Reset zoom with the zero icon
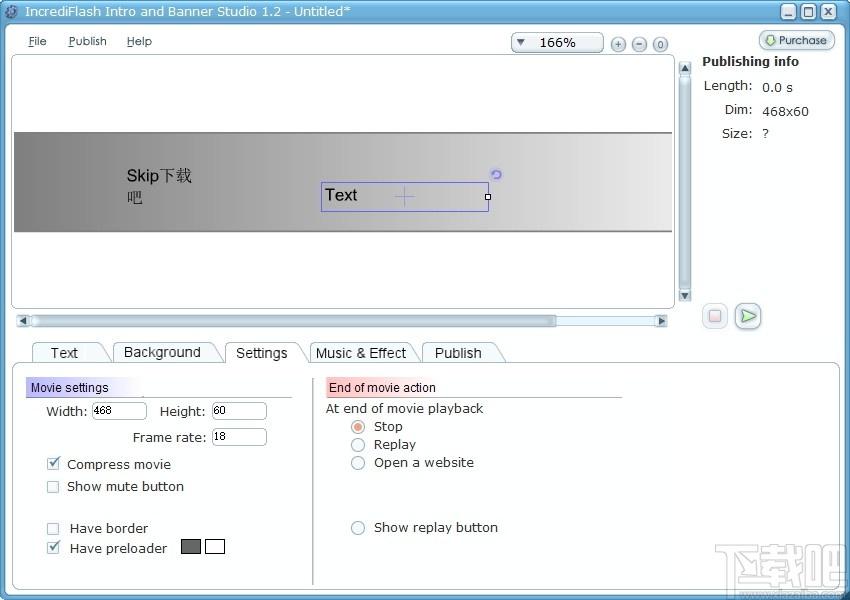This screenshot has width=850, height=600. coord(660,44)
